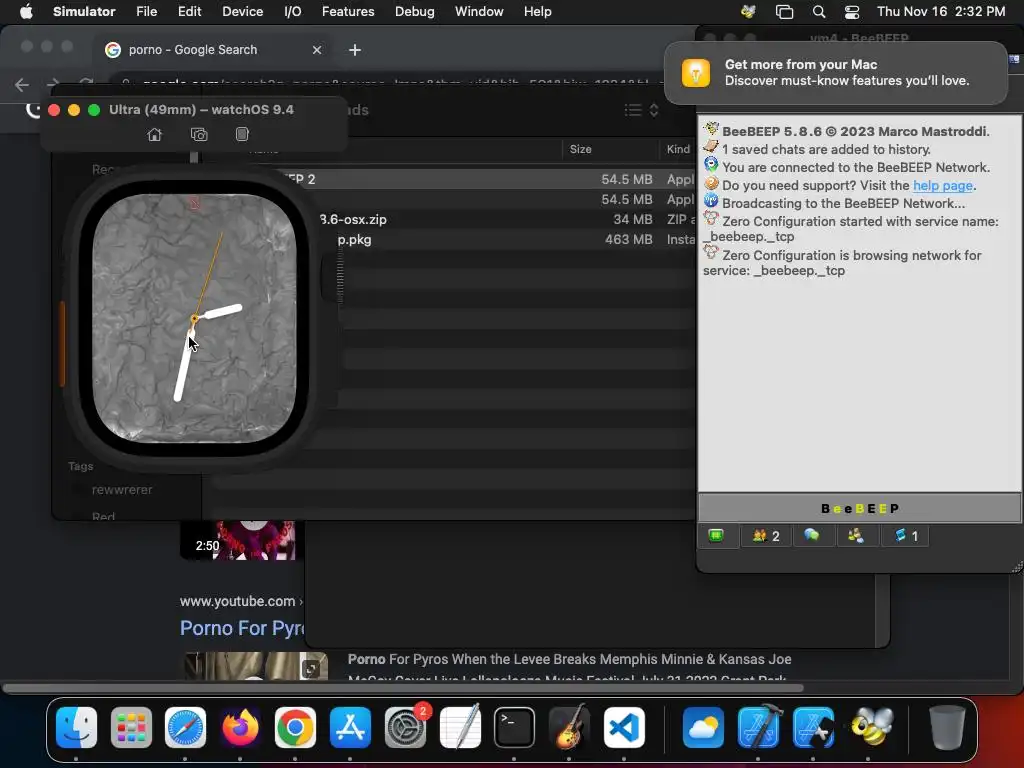The width and height of the screenshot is (1024, 768).
Task: Open the Debug menu
Action: pos(414,11)
